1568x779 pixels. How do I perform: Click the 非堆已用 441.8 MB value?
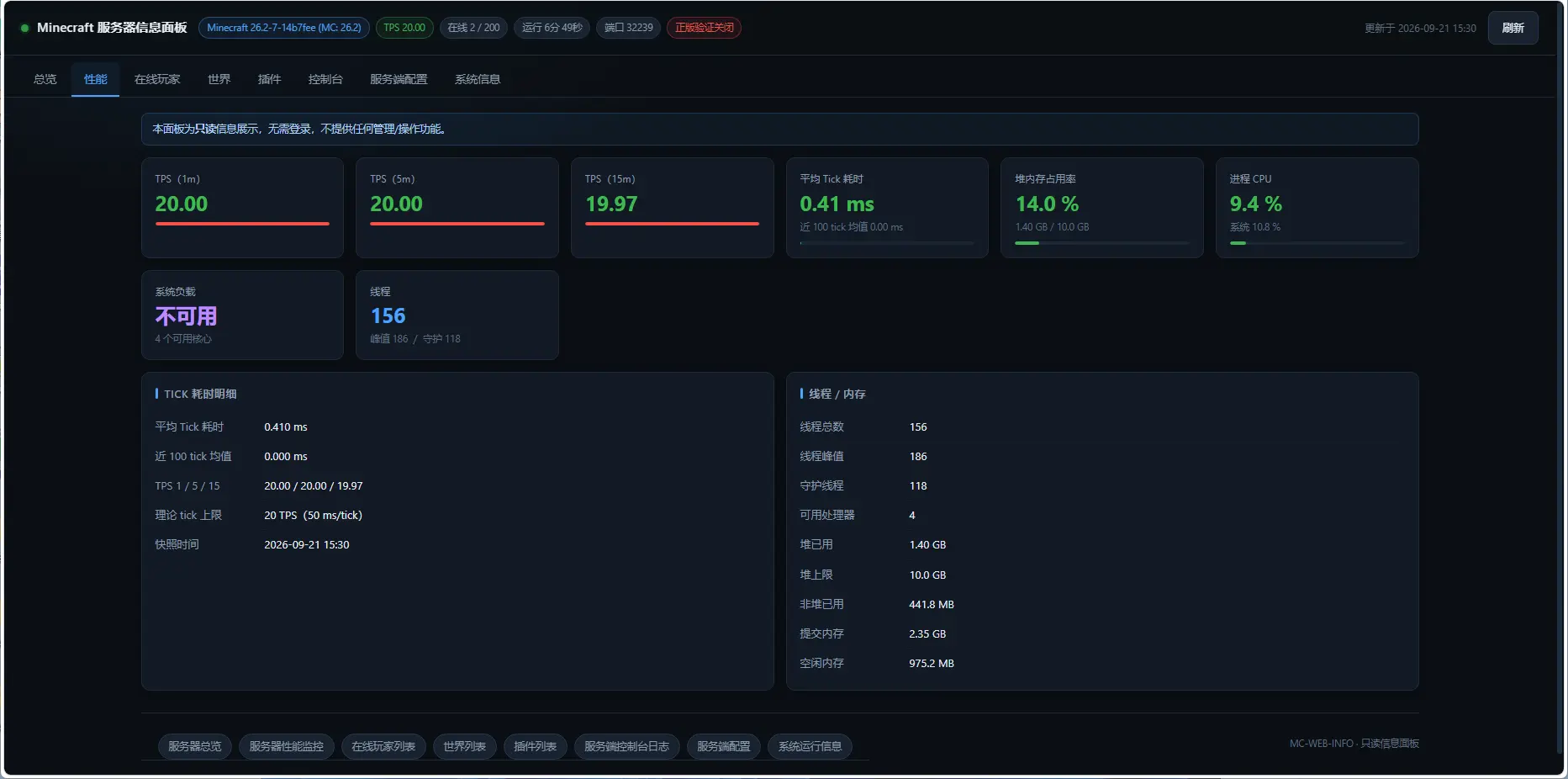click(x=932, y=604)
